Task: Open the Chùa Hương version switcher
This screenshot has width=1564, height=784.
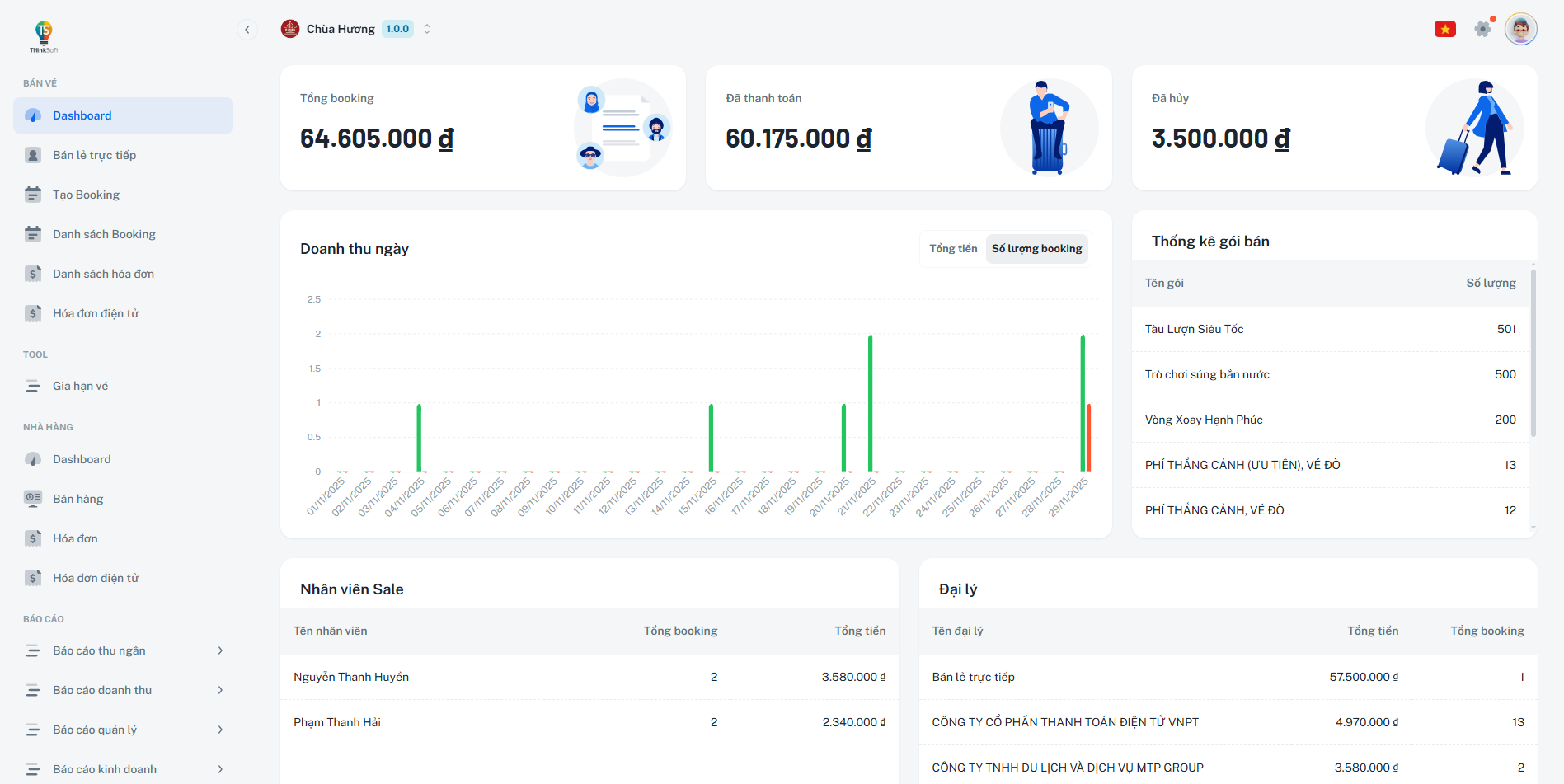Action: click(427, 28)
